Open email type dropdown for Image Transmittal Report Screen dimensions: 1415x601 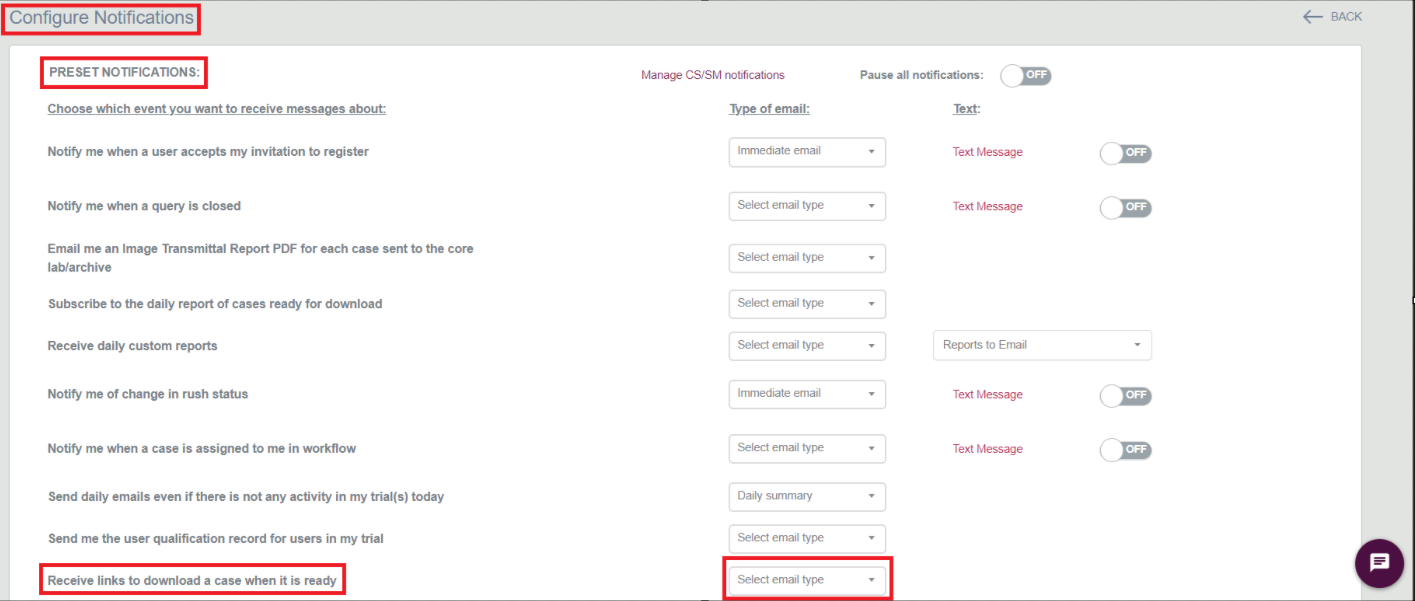[806, 257]
